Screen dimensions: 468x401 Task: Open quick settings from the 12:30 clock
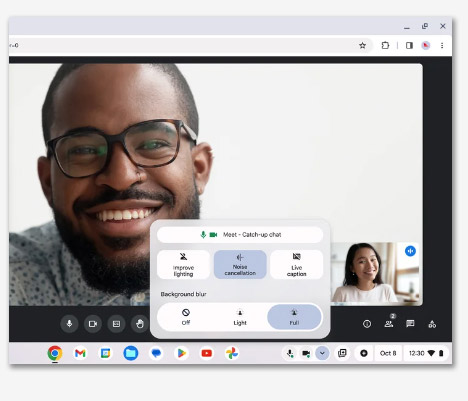426,353
